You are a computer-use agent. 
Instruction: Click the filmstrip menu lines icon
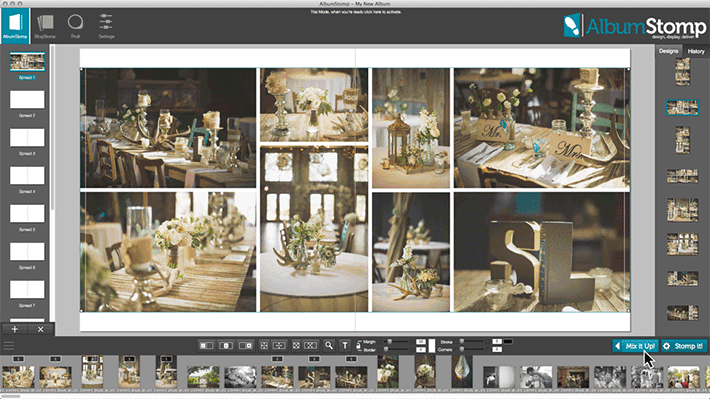[x=9, y=346]
